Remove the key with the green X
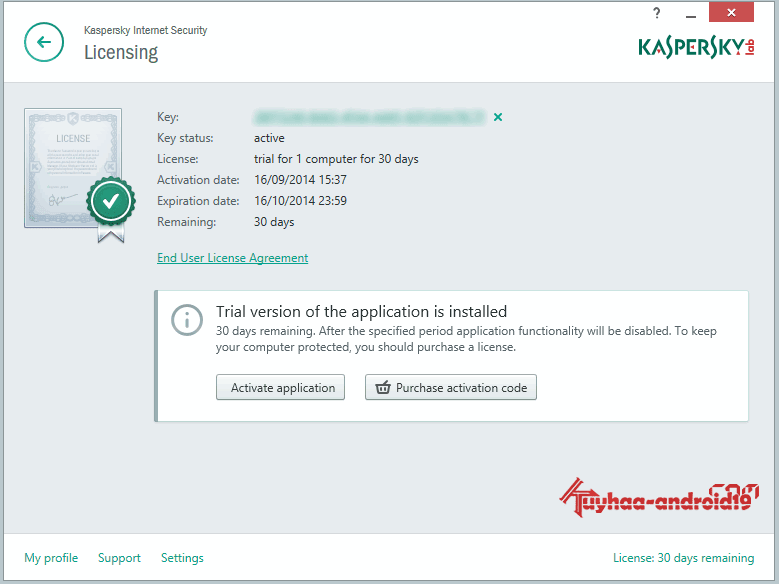 point(498,117)
